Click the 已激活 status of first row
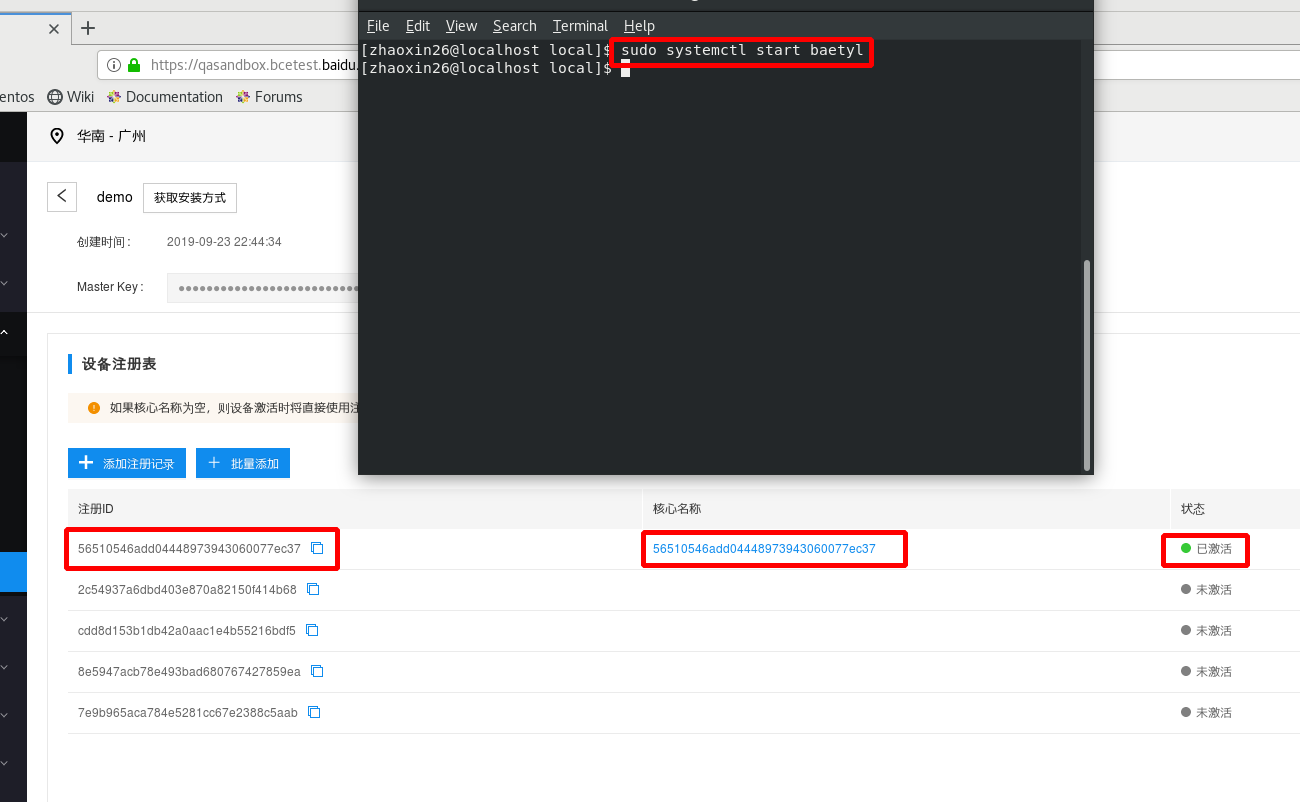The height and width of the screenshot is (802, 1300). click(x=1206, y=549)
